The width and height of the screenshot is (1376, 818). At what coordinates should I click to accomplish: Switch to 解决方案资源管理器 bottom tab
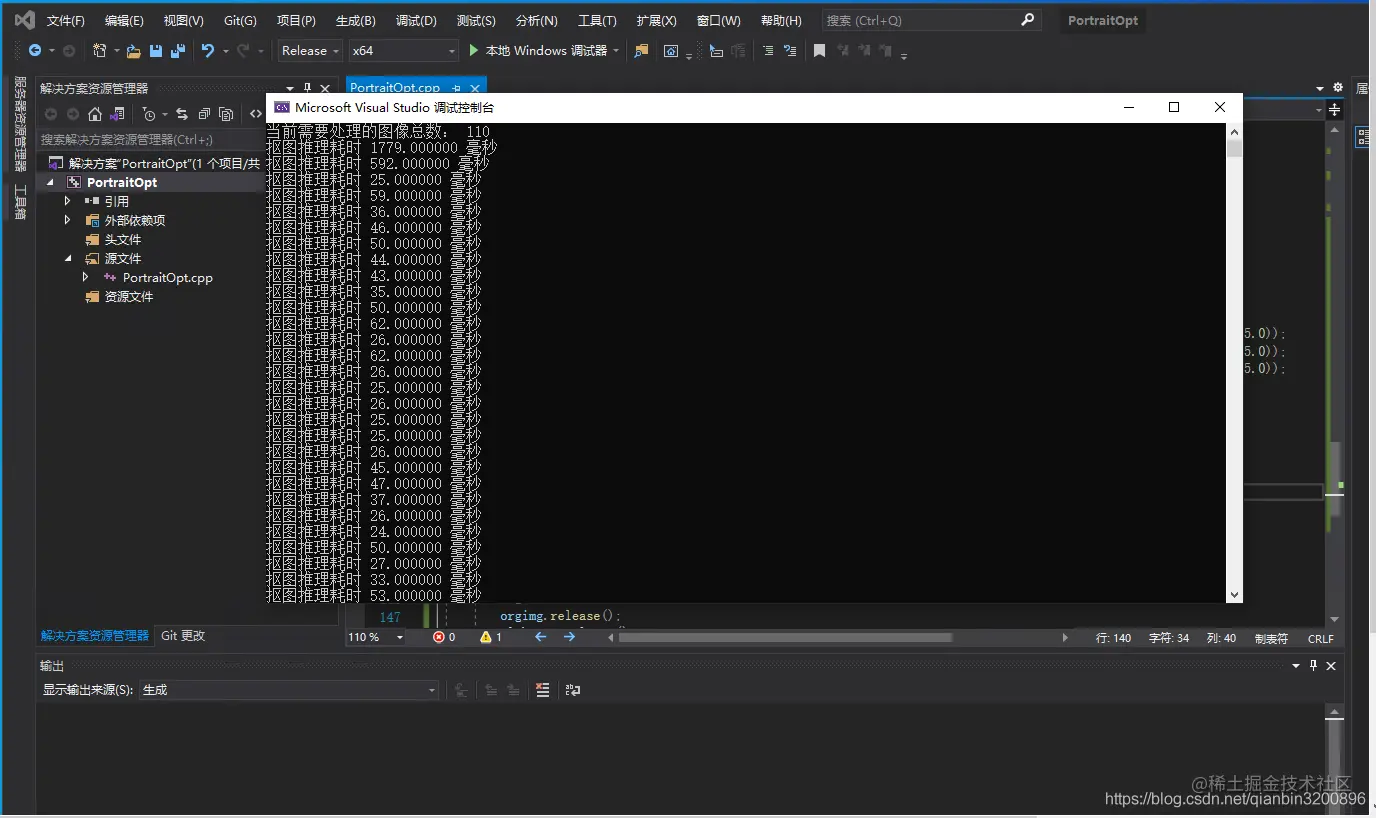tap(95, 636)
